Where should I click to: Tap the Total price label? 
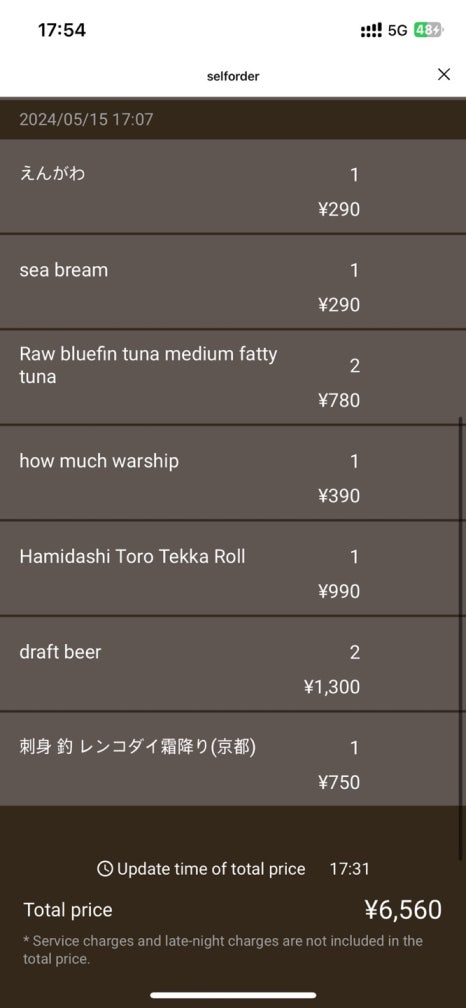[x=68, y=910]
